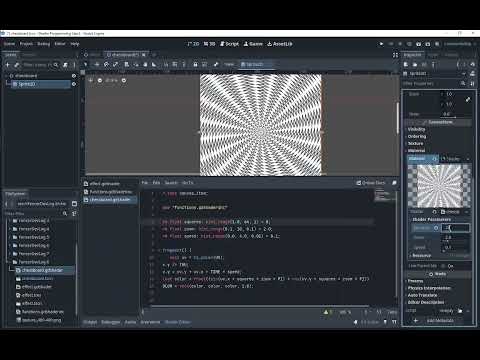Expand the Resource section under shader parameters
This screenshot has height=360, width=480.
422,255
